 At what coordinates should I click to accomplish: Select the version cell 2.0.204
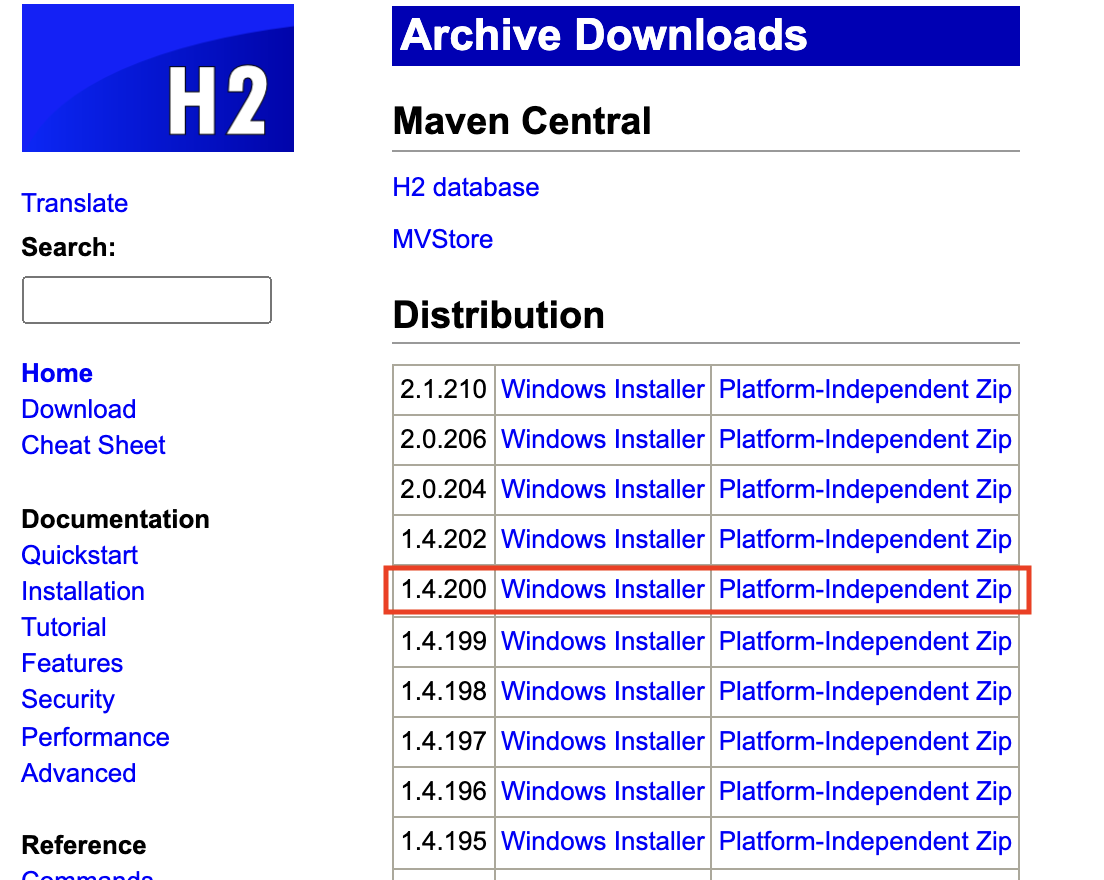tap(444, 489)
